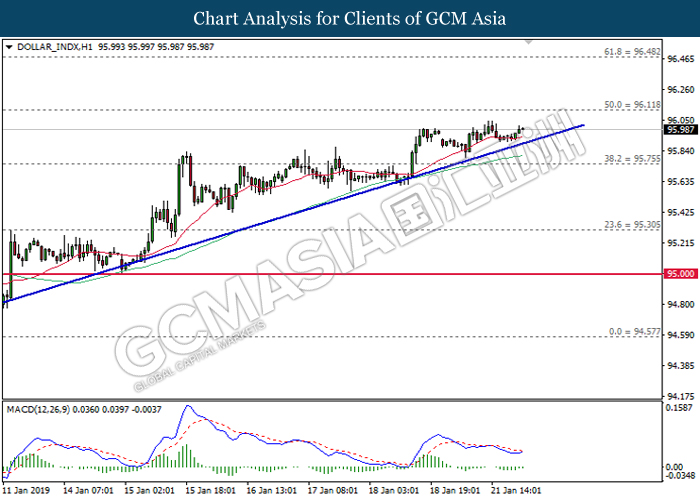Click the 94.590 price scale value
700x500 pixels.
coord(681,335)
